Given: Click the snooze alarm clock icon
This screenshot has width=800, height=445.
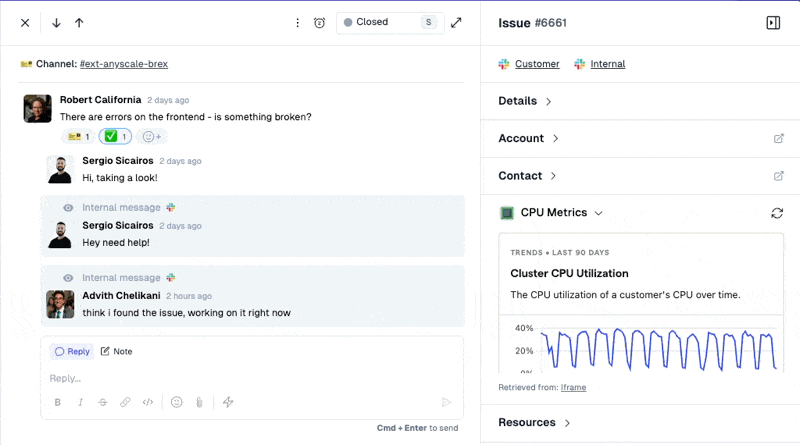Looking at the screenshot, I should pos(319,23).
